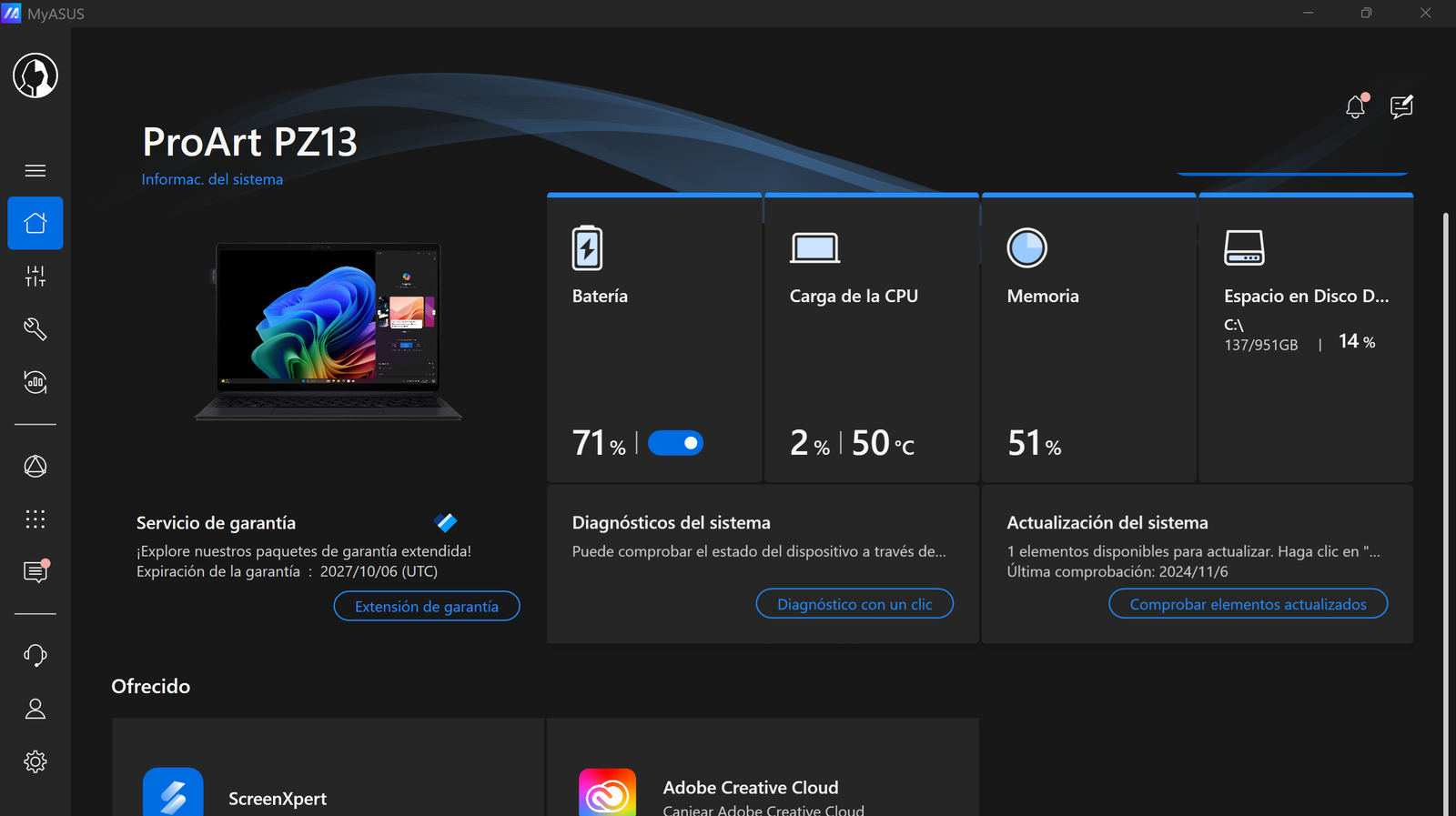Viewport: 1456px width, 816px height.
Task: Click Extensión de garantía button
Action: tap(427, 606)
